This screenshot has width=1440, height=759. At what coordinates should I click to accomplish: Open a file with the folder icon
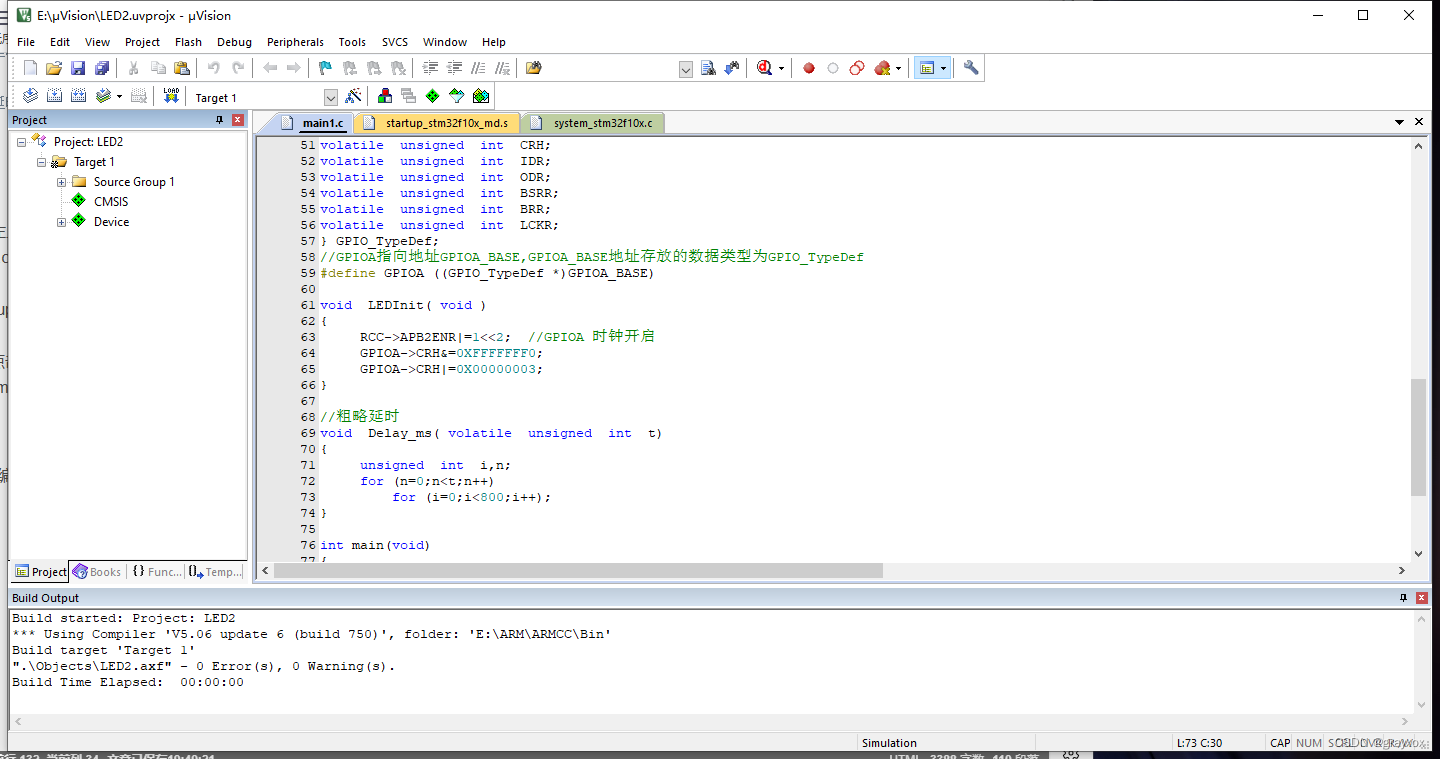pyautogui.click(x=54, y=68)
